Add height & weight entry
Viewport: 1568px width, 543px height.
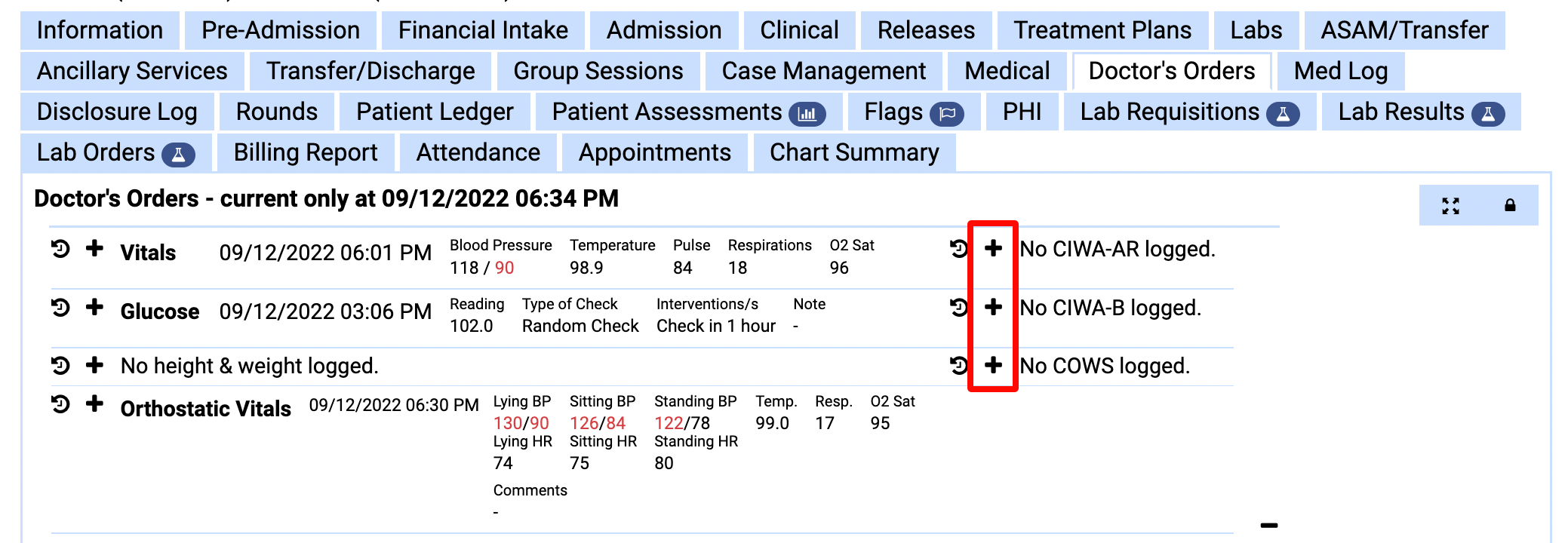coord(94,365)
